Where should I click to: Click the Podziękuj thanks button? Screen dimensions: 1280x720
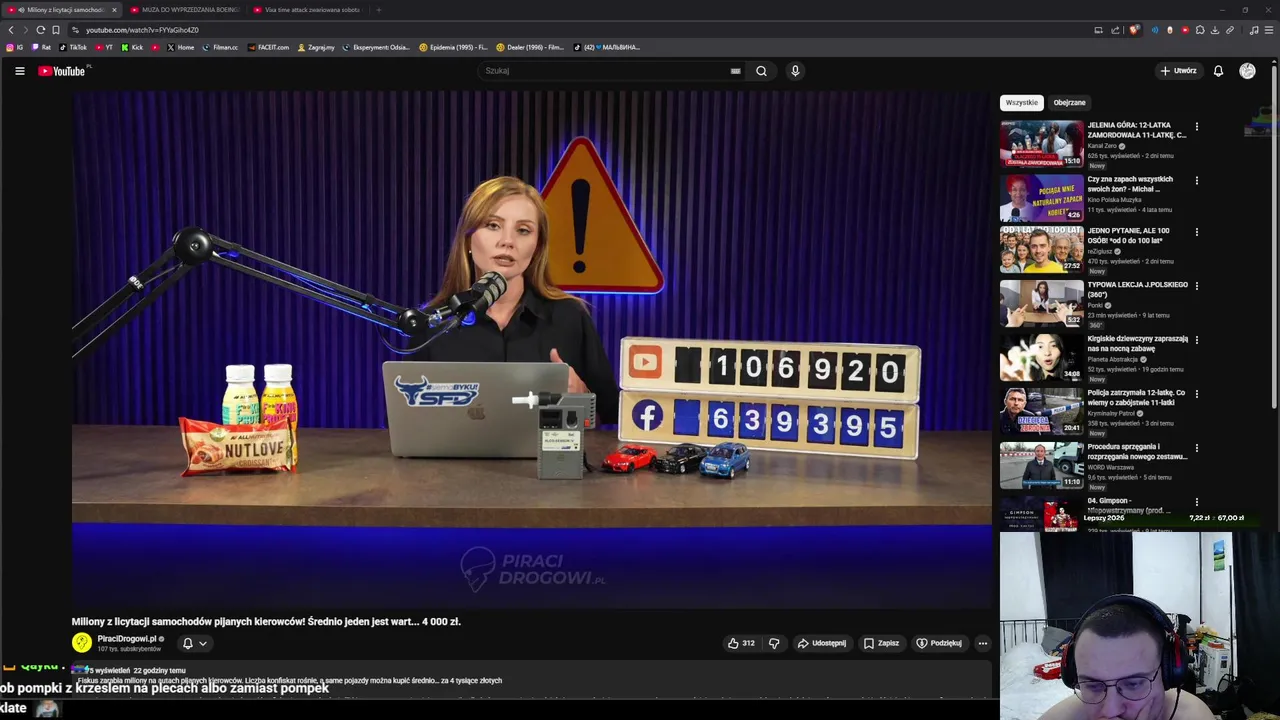point(939,643)
